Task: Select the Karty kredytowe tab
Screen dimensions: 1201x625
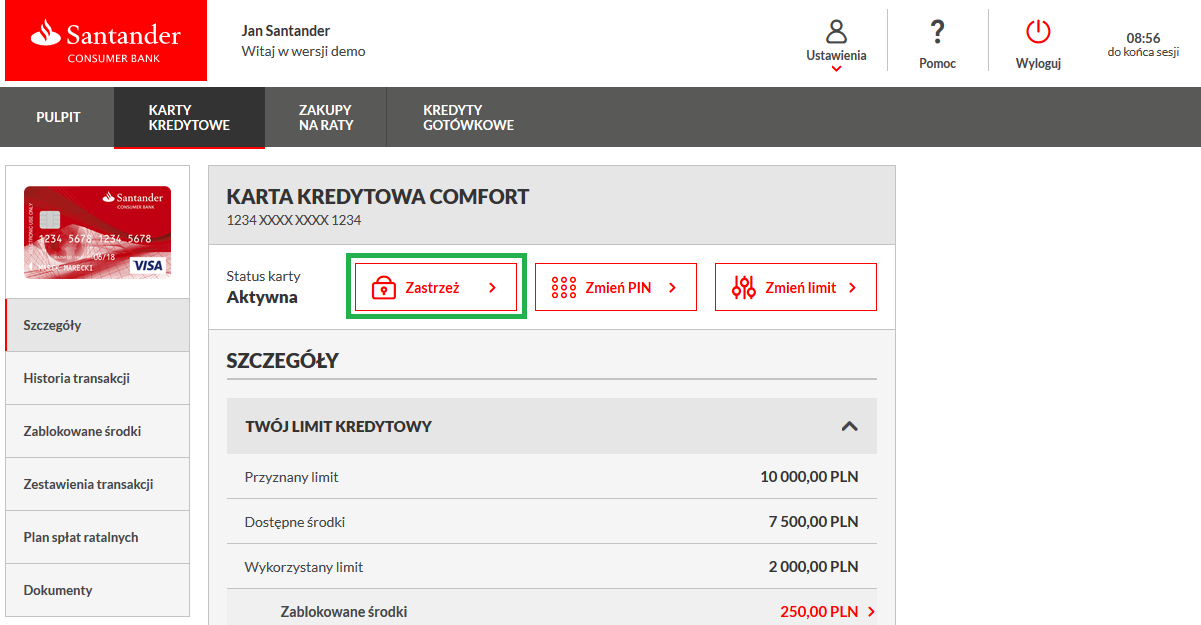Action: coord(189,117)
